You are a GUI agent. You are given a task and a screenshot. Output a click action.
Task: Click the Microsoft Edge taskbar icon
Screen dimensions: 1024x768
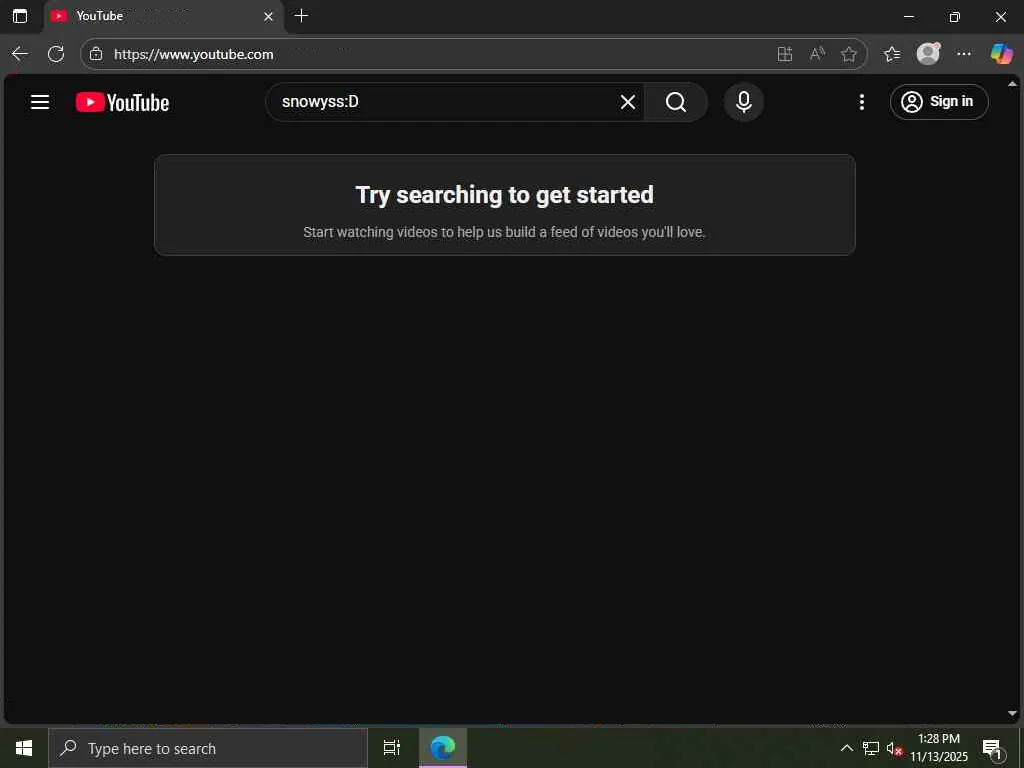pos(443,748)
